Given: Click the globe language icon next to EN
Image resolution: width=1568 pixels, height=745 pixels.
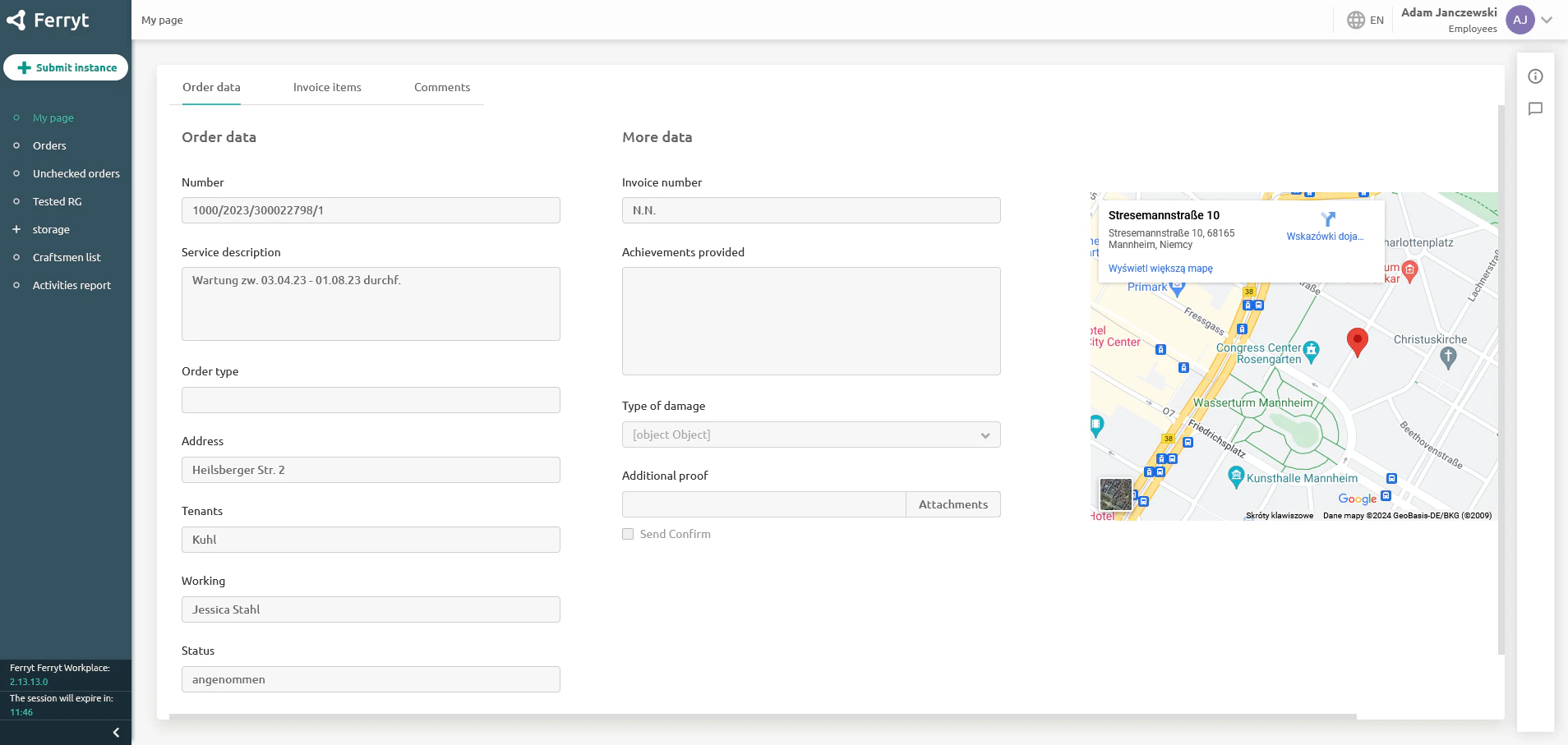Looking at the screenshot, I should pos(1355,20).
